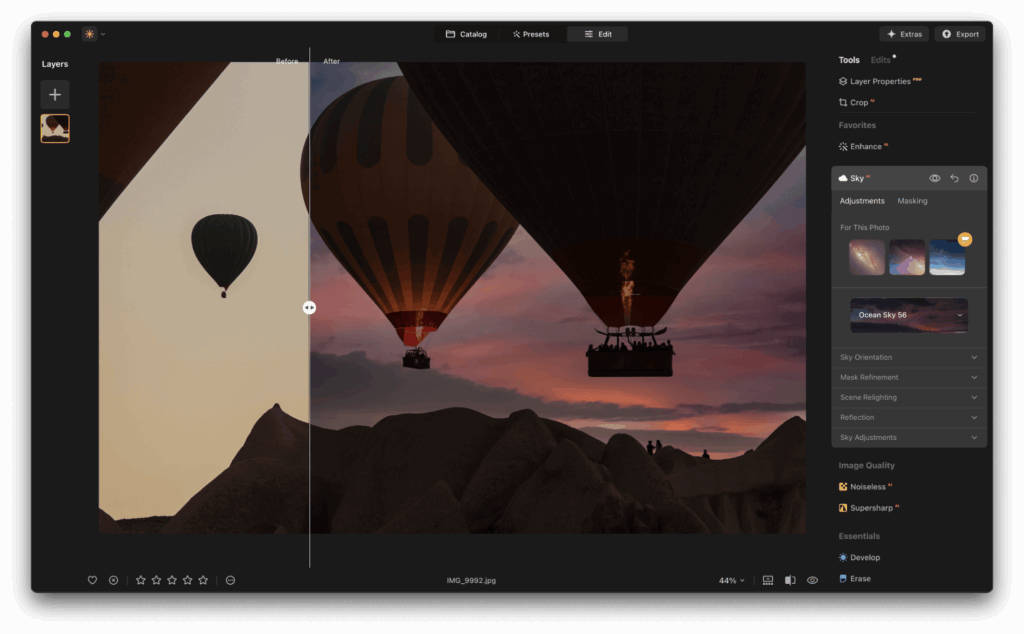The height and width of the screenshot is (634, 1024).
Task: Select the Crop tool
Action: (860, 102)
